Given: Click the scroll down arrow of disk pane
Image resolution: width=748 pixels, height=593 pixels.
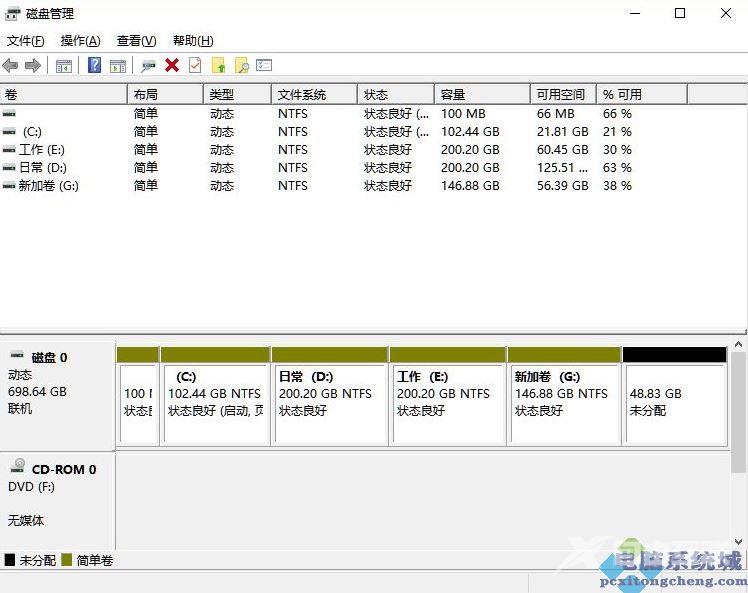Looking at the screenshot, I should [x=738, y=542].
